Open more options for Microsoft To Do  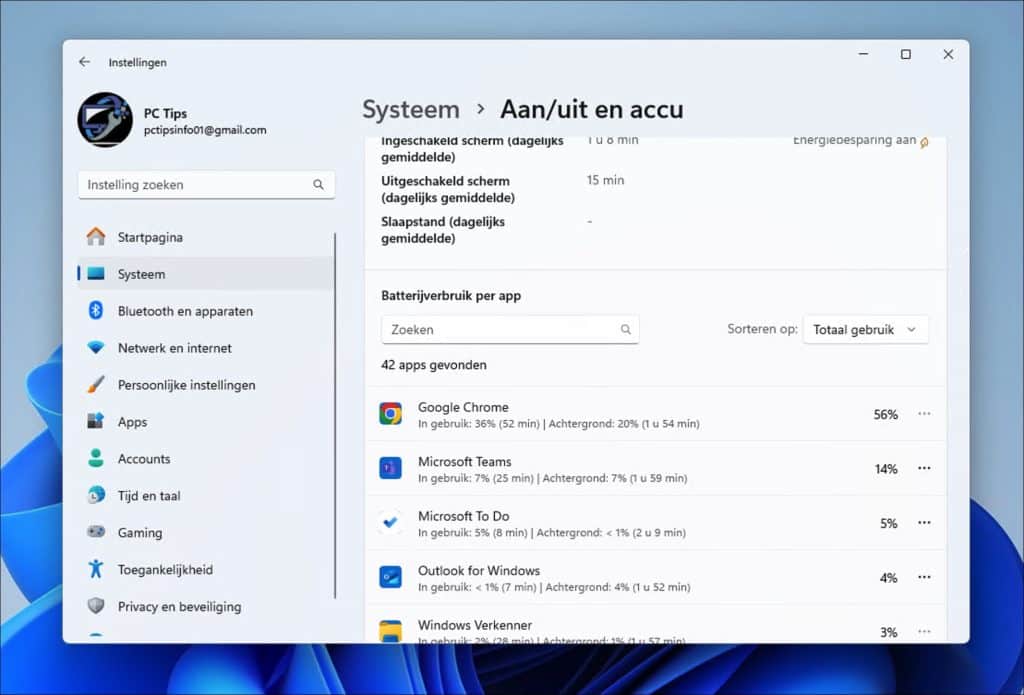click(x=924, y=523)
